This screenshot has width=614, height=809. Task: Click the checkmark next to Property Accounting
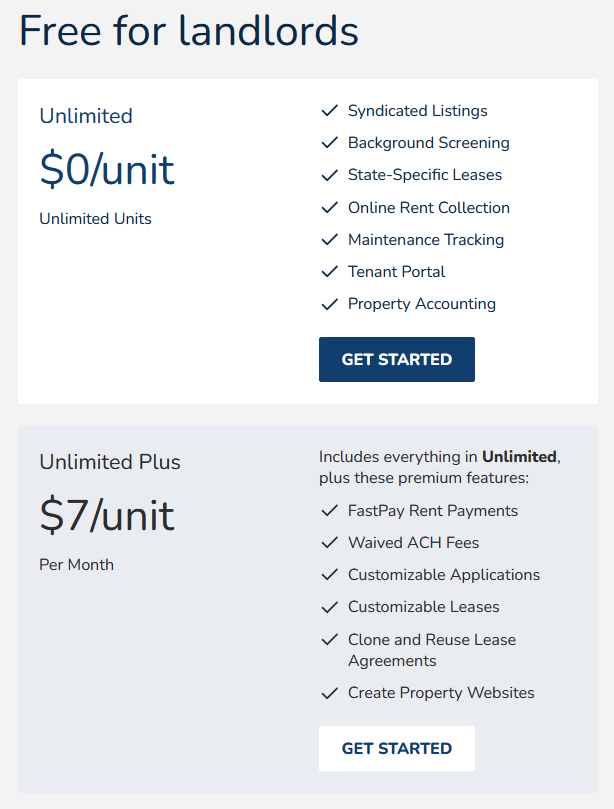[x=329, y=304]
